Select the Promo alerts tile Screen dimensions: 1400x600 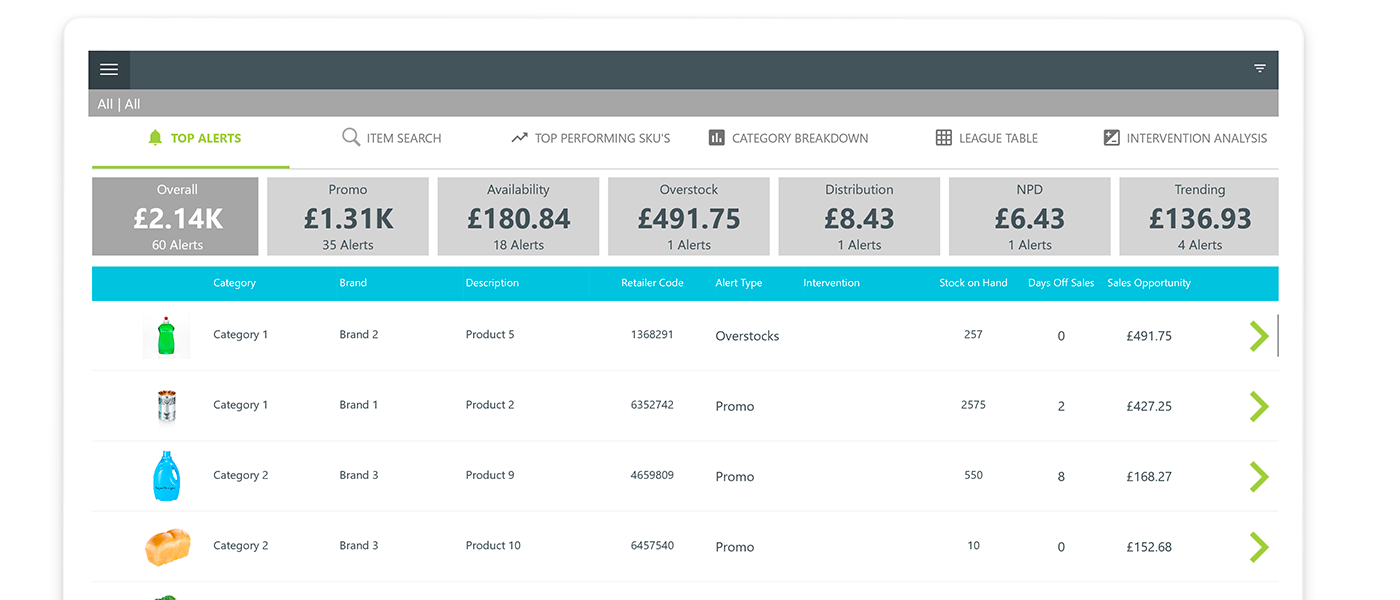348,217
